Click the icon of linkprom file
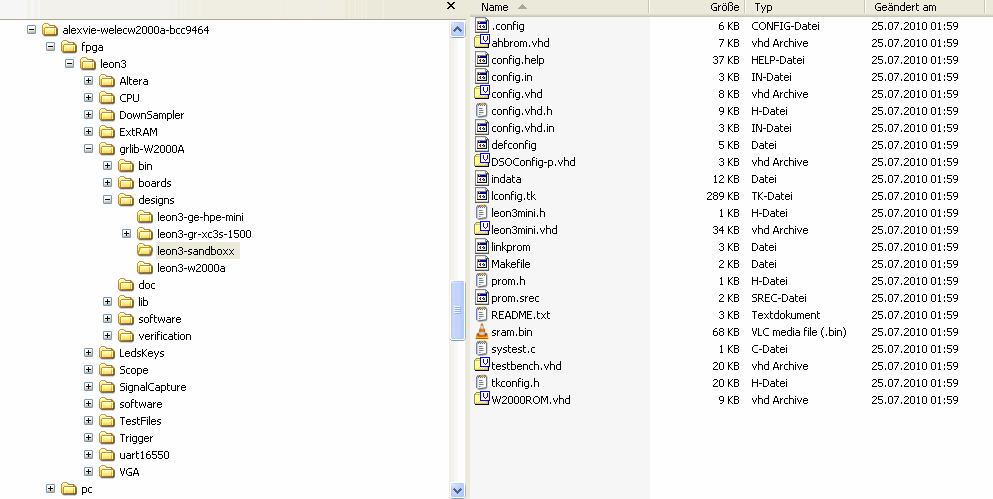 tap(482, 246)
